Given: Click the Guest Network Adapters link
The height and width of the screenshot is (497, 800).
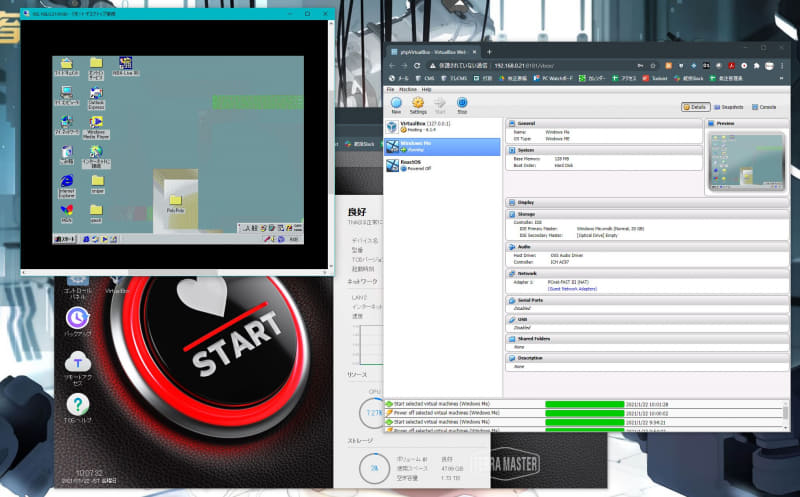Looking at the screenshot, I should 572,289.
